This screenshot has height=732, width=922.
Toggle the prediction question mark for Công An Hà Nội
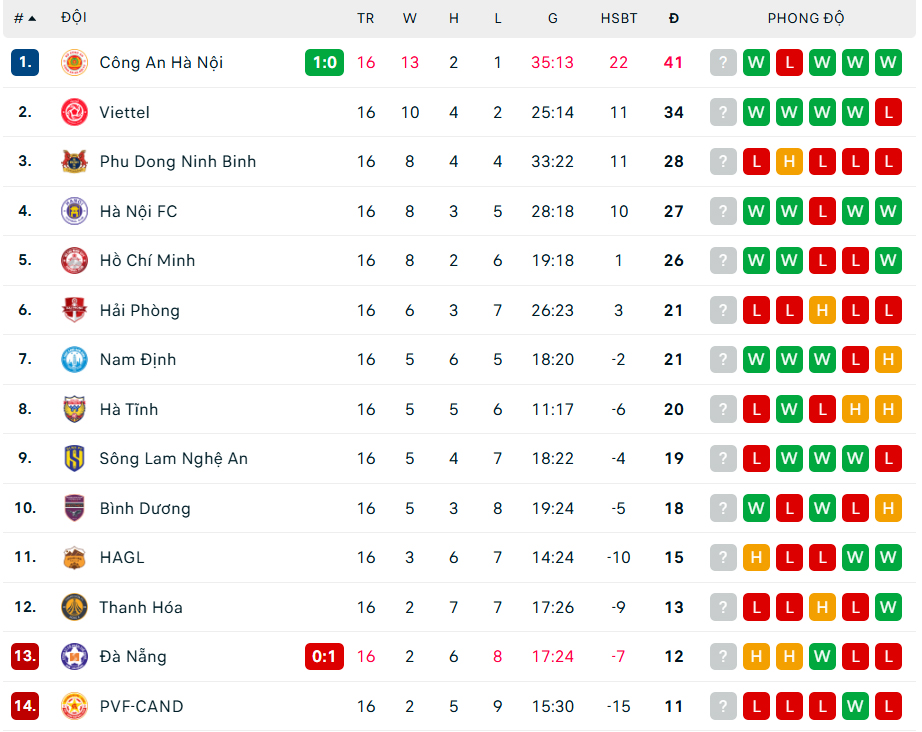(x=722, y=62)
